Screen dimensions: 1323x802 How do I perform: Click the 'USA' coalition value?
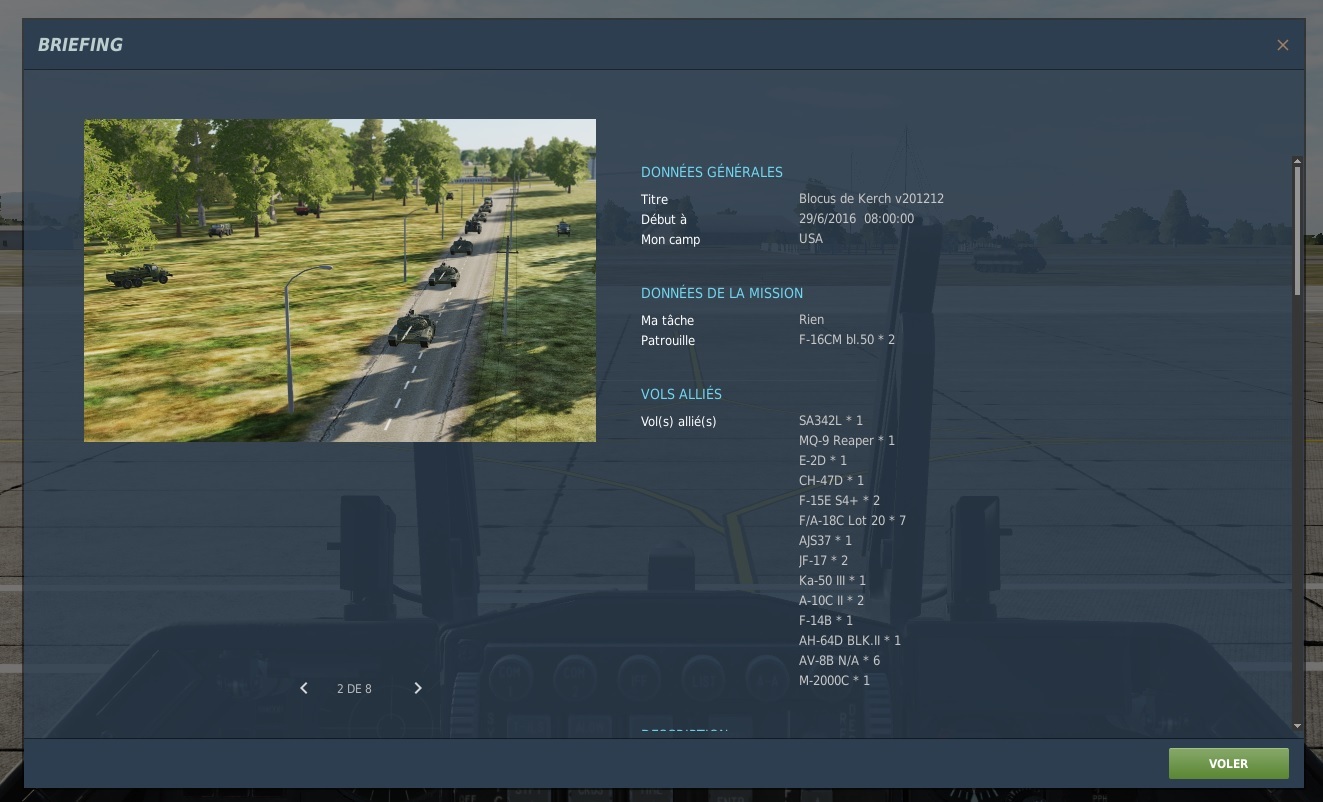(811, 239)
